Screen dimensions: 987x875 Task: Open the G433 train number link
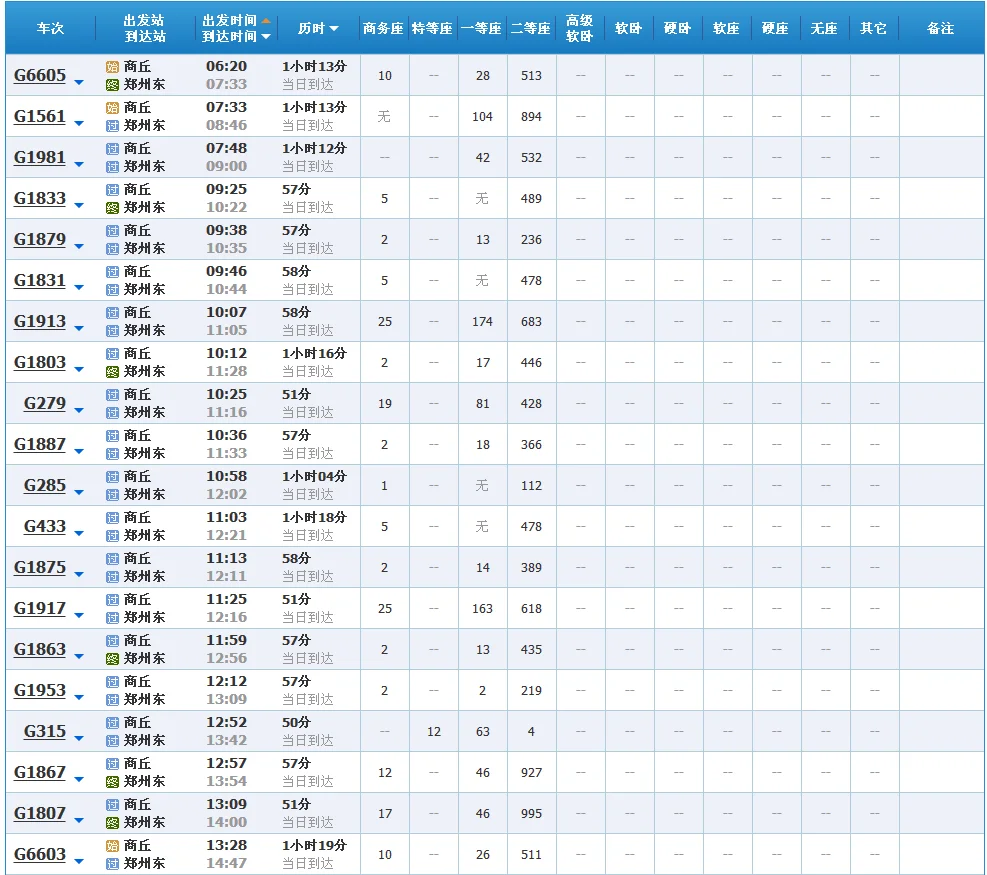click(45, 526)
